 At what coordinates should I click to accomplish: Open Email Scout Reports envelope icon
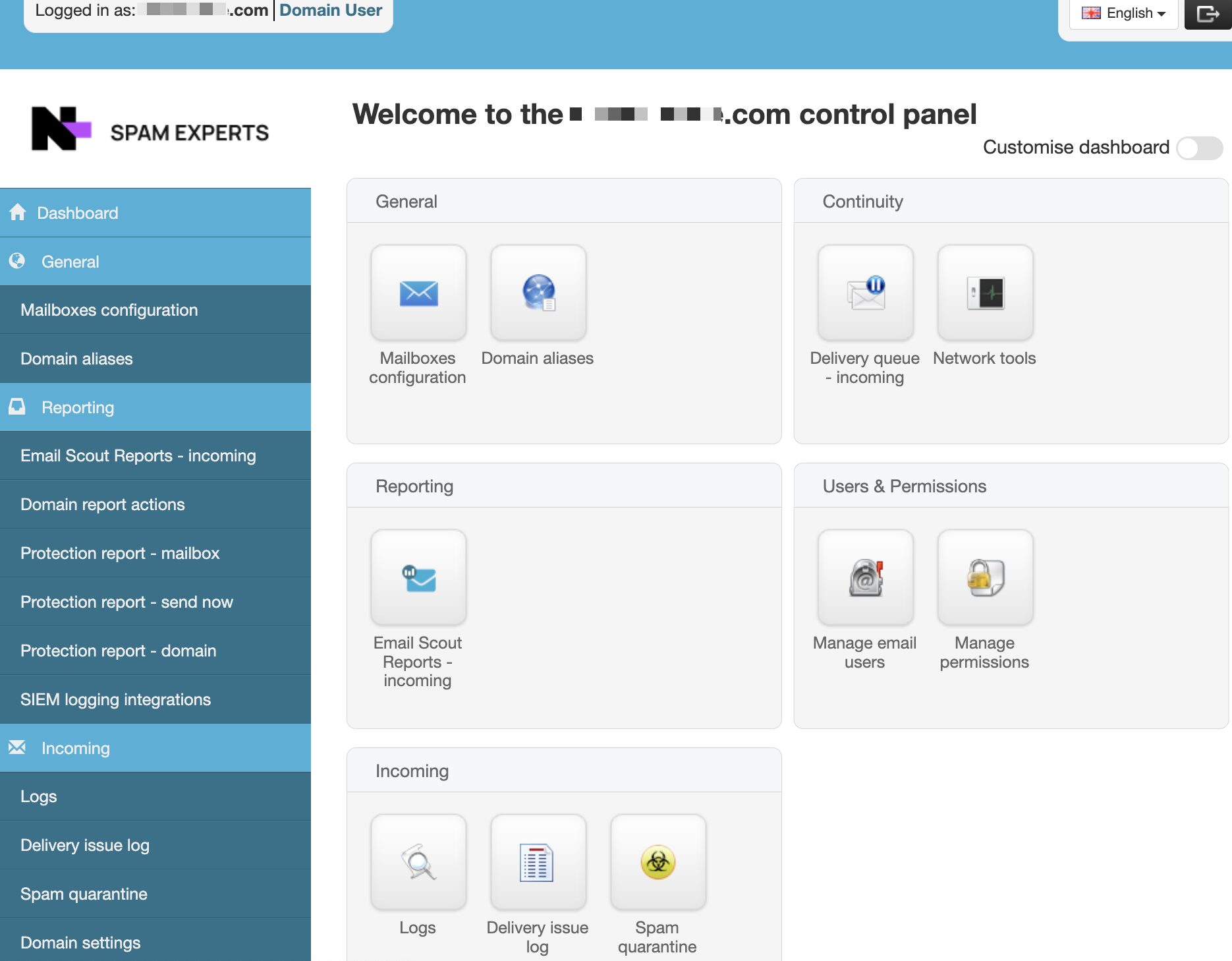(418, 578)
